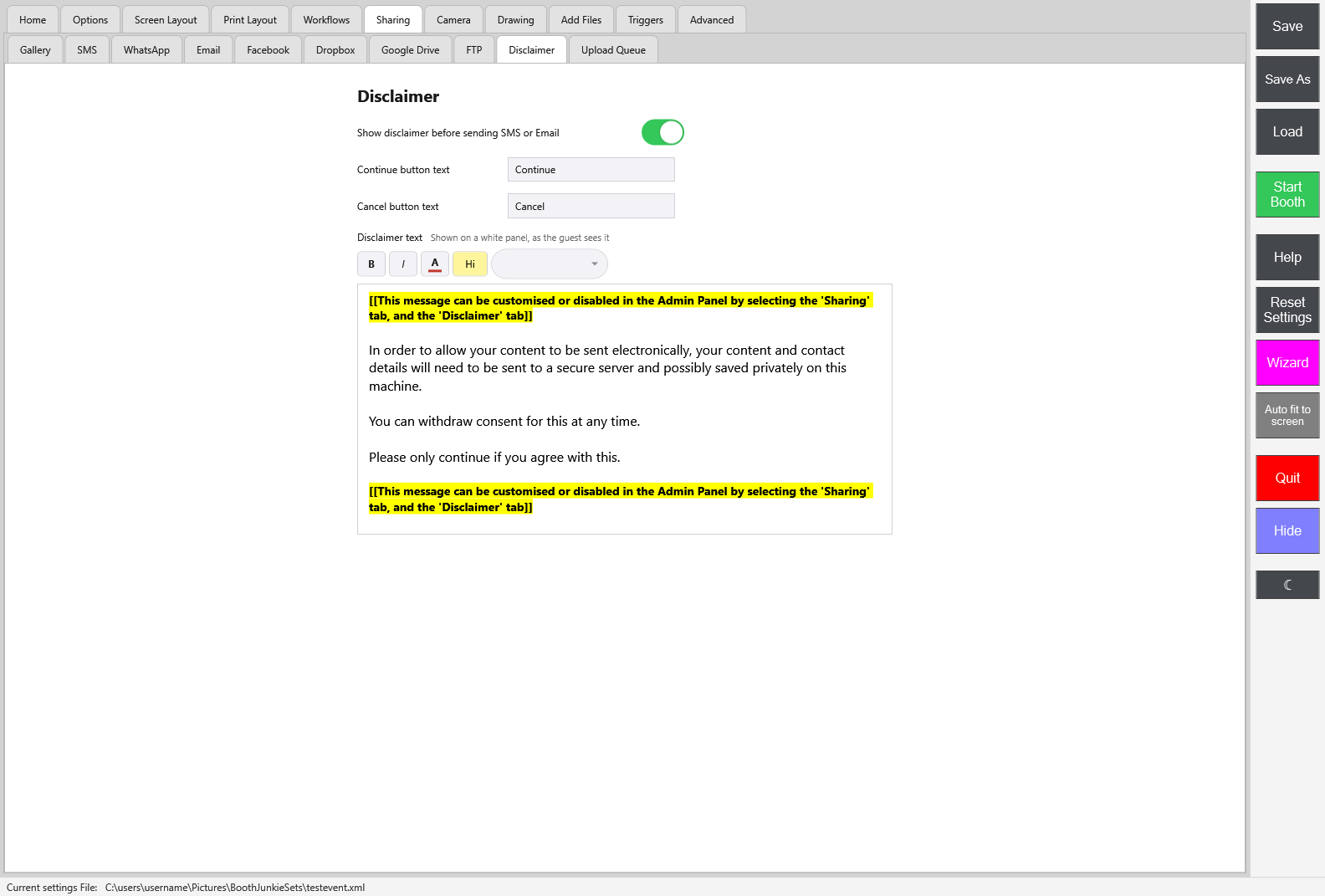
Task: Click Auto fit to screen button
Action: point(1287,416)
